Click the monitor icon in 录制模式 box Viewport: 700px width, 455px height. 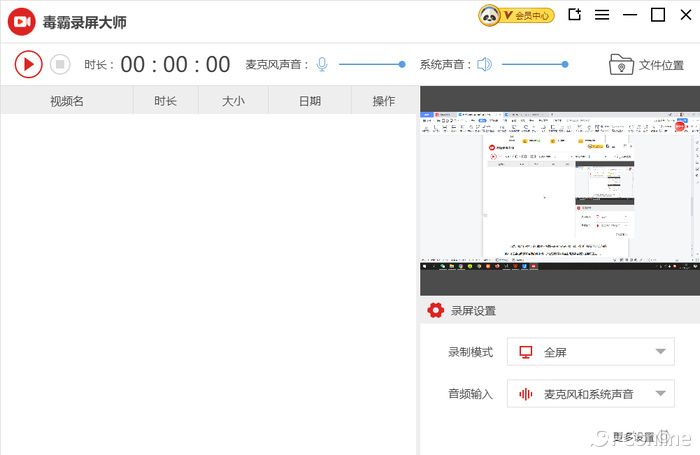(x=526, y=352)
